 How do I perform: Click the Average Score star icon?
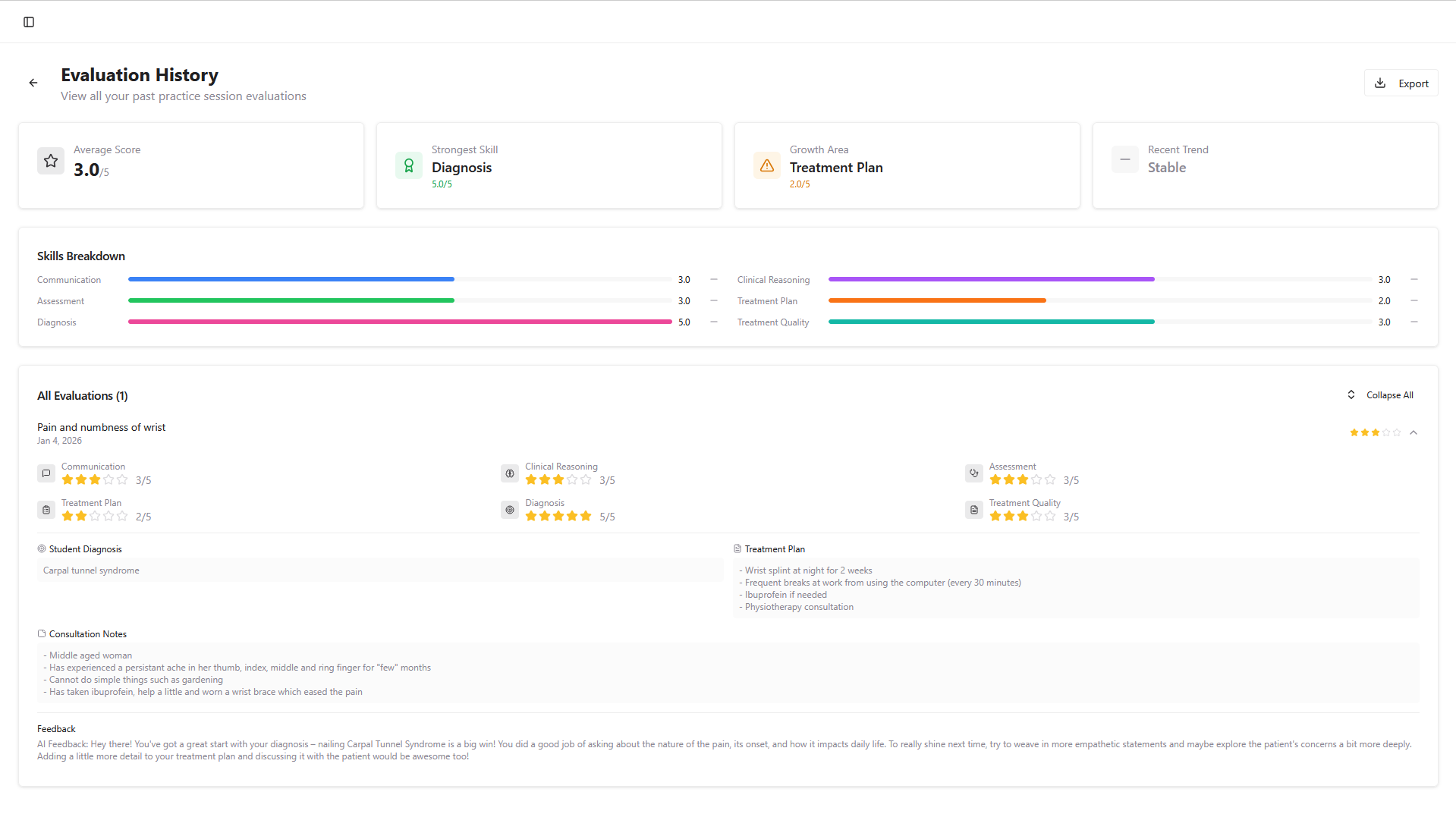coord(51,161)
